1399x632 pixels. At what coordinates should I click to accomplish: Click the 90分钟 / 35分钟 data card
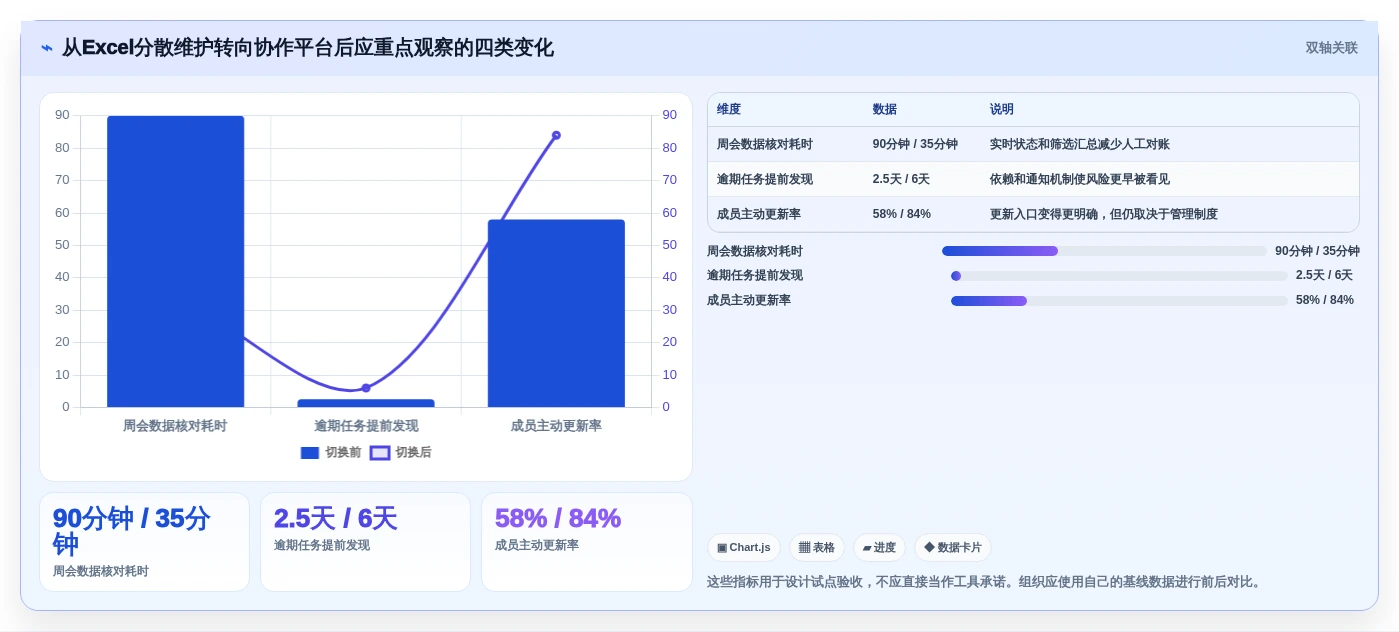pos(144,542)
